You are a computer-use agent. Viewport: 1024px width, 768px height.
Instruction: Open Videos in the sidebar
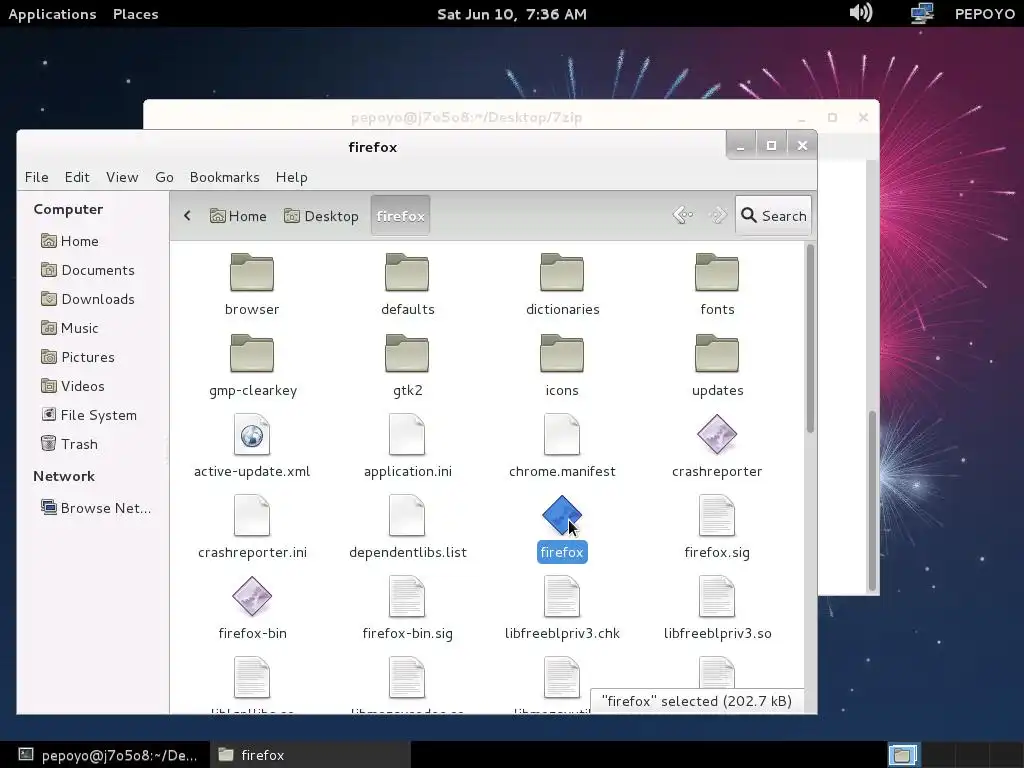[x=72, y=386]
